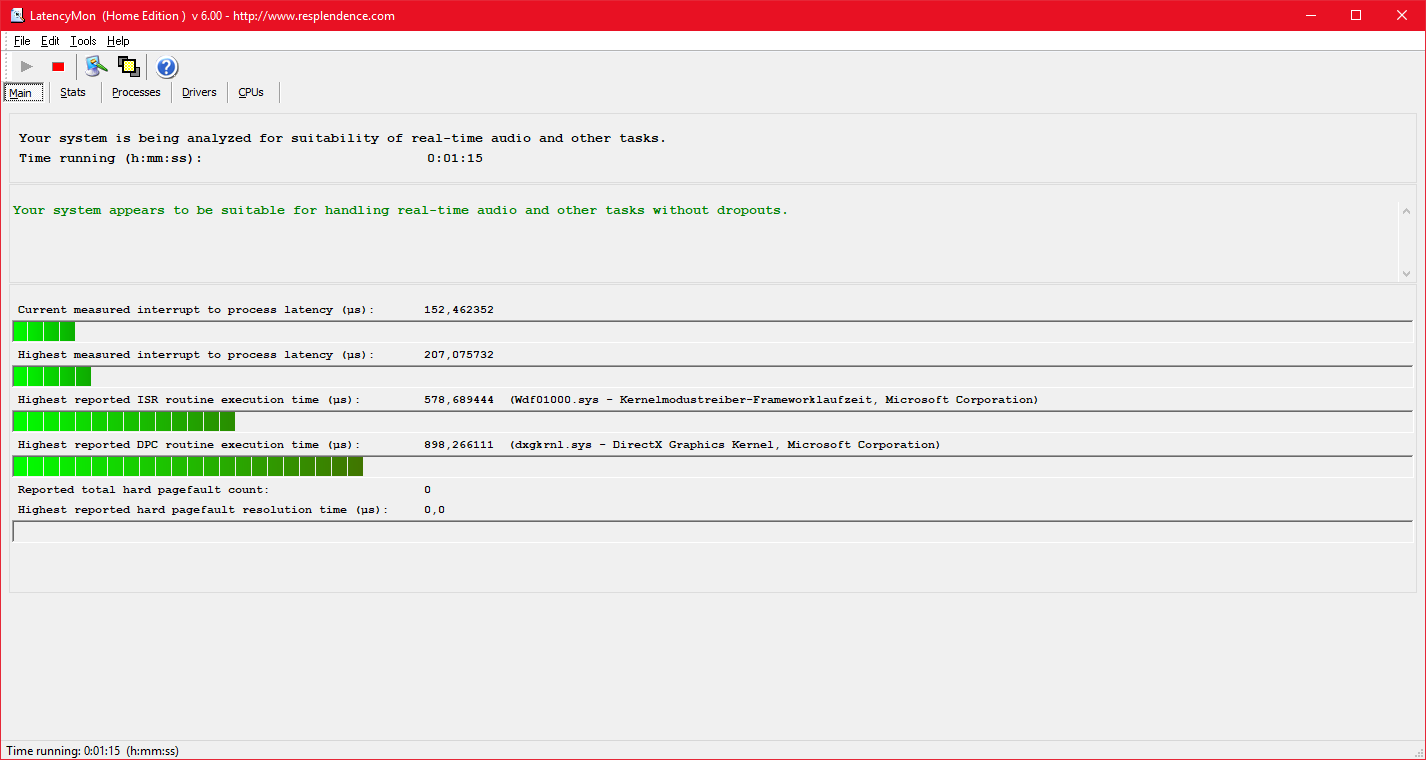Image resolution: width=1426 pixels, height=760 pixels.
Task: Minimize the LatencyMon window
Action: [1310, 15]
